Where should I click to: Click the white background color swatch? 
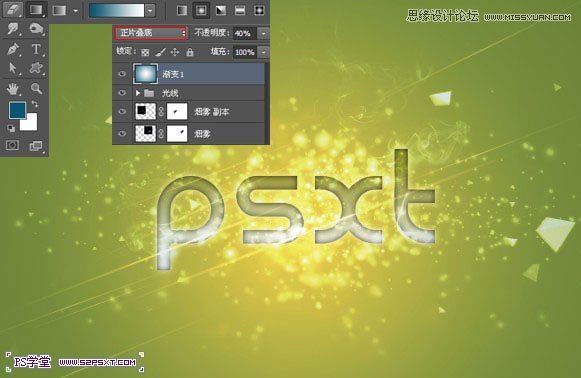tap(29, 123)
